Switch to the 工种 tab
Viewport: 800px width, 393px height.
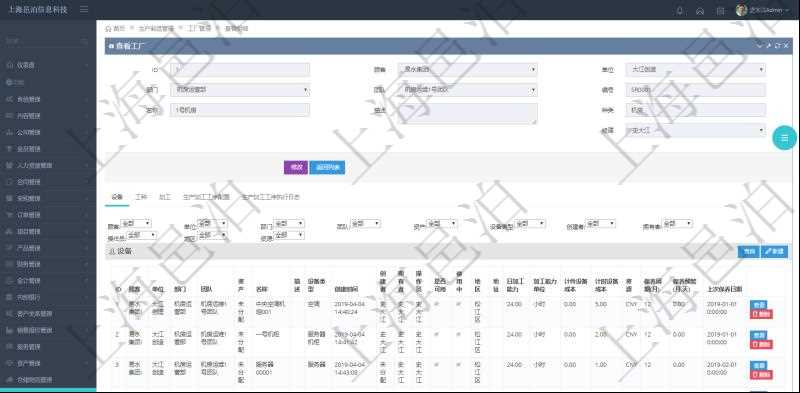[141, 196]
